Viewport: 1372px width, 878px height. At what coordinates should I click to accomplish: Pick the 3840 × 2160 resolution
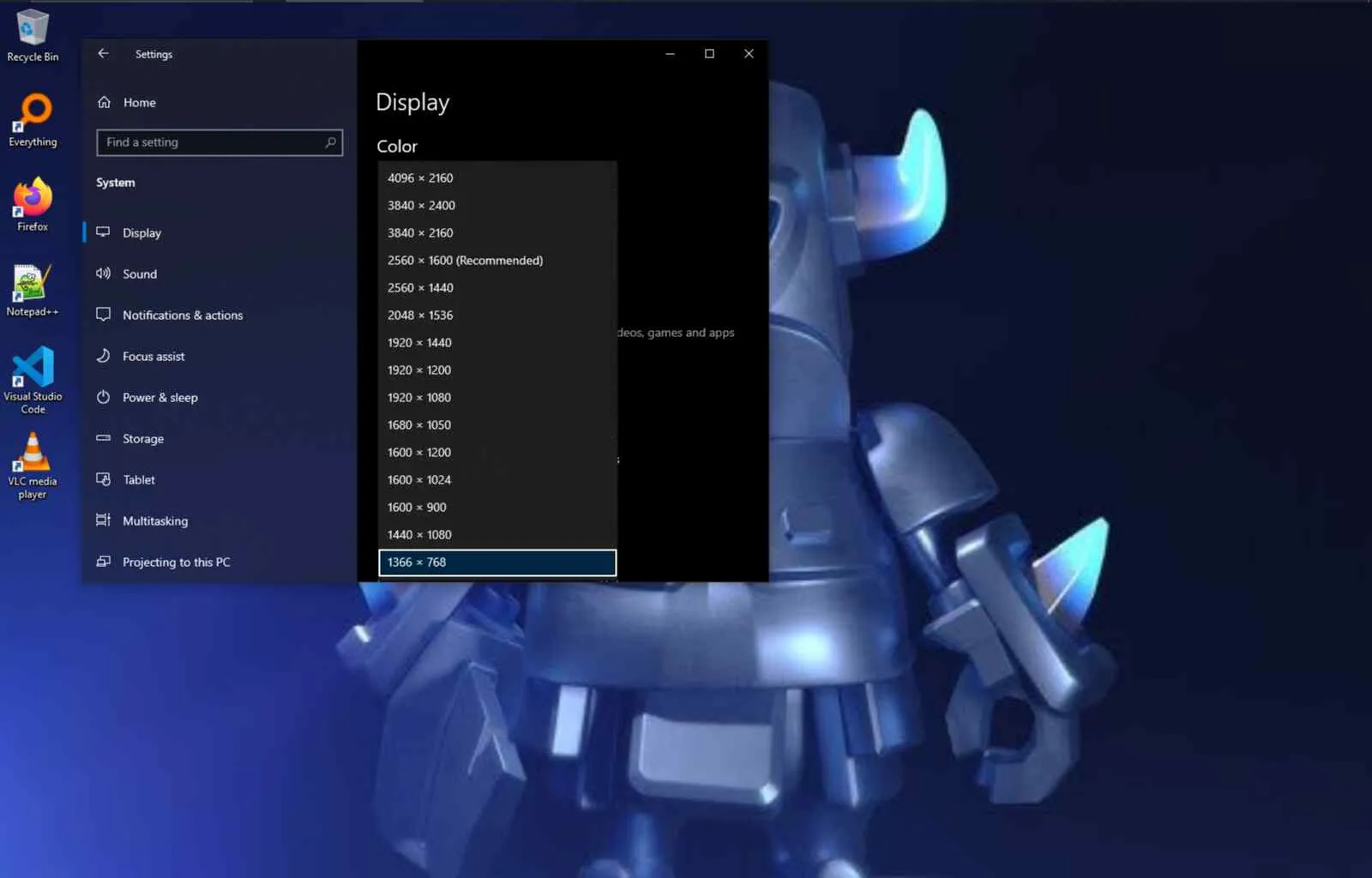pos(497,232)
